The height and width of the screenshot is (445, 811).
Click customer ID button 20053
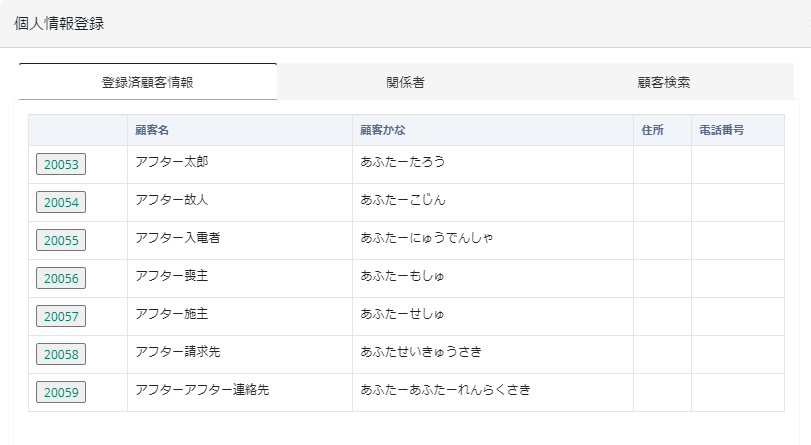click(61, 165)
